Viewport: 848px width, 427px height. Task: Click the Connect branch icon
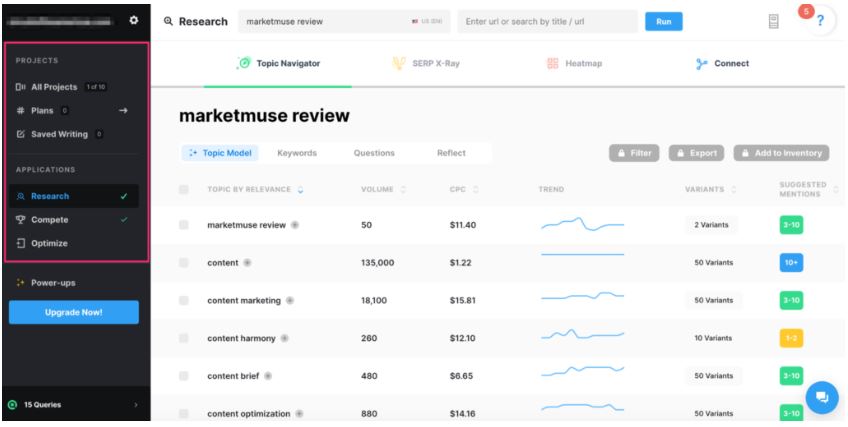tap(701, 64)
